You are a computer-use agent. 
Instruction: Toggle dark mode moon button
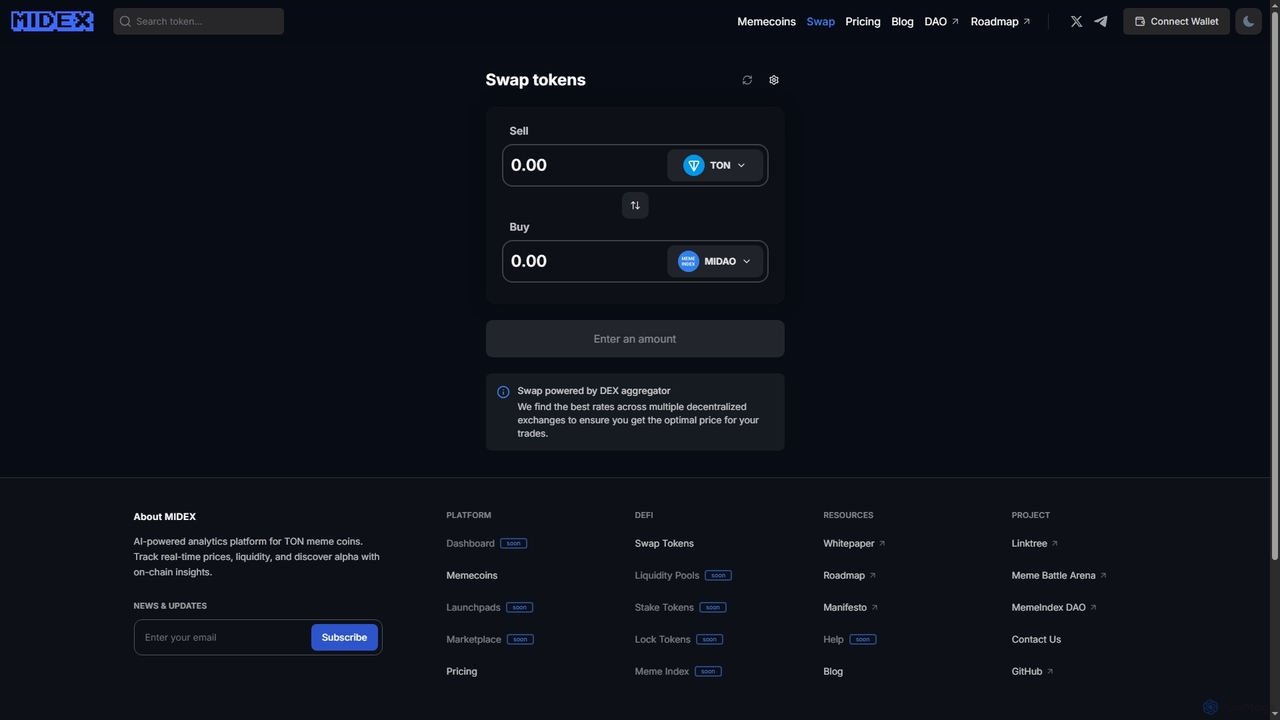point(1248,21)
